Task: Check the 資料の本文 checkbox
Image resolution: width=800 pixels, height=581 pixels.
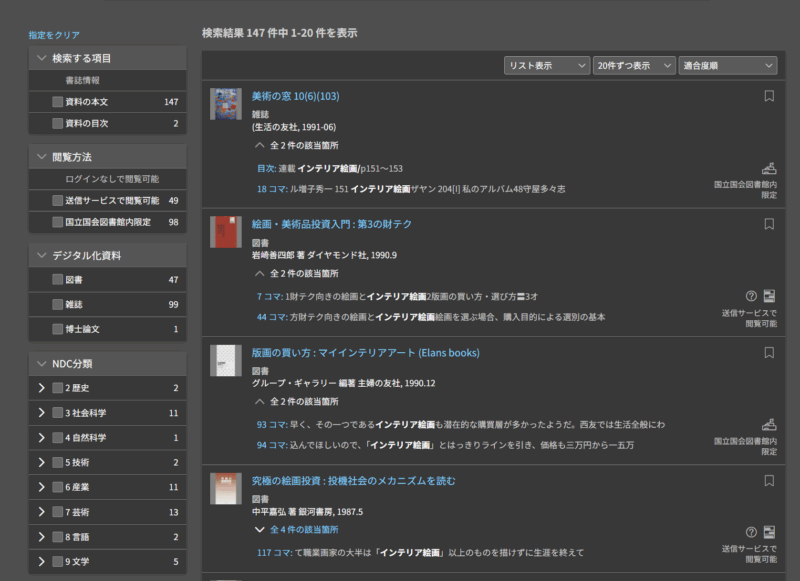Action: [x=58, y=102]
